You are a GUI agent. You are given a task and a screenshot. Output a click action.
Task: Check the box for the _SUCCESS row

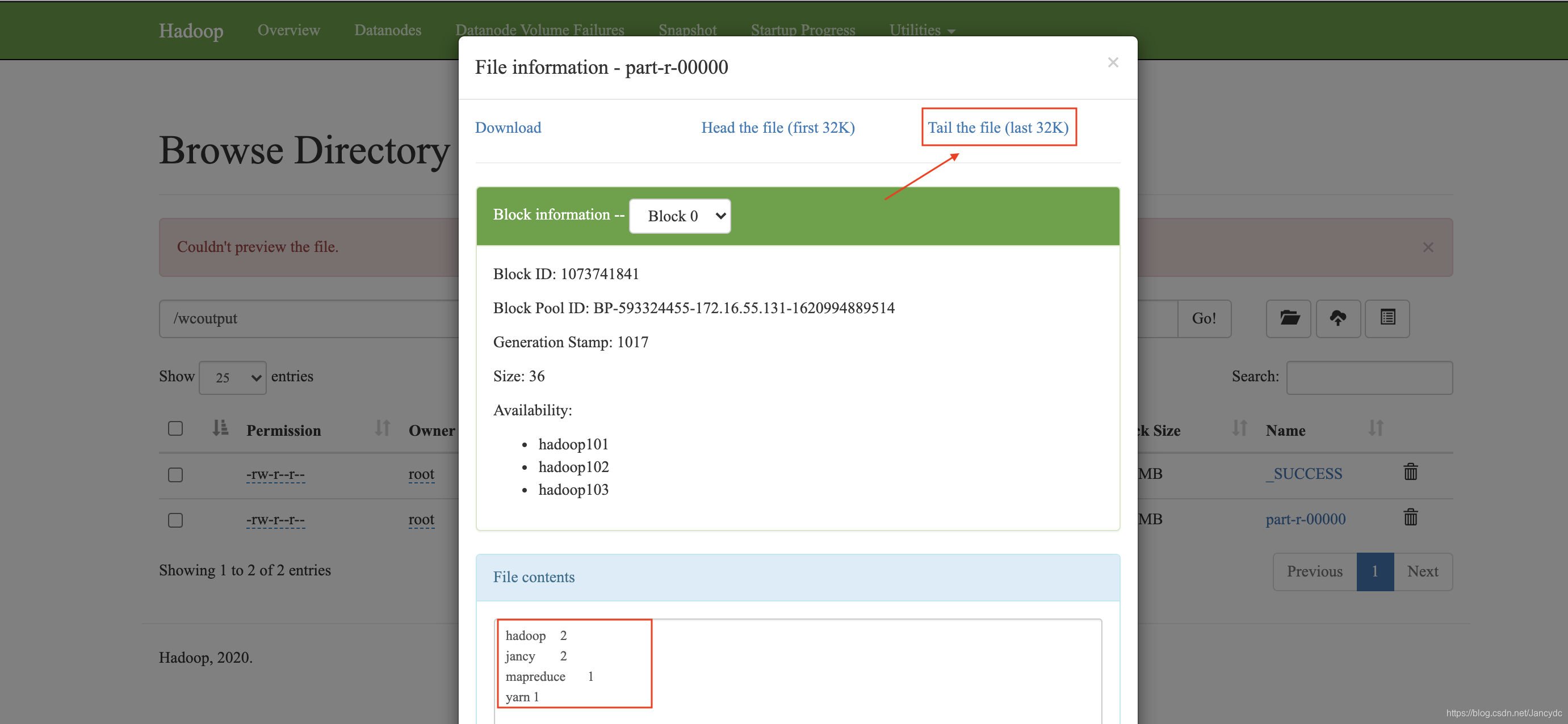coord(175,474)
